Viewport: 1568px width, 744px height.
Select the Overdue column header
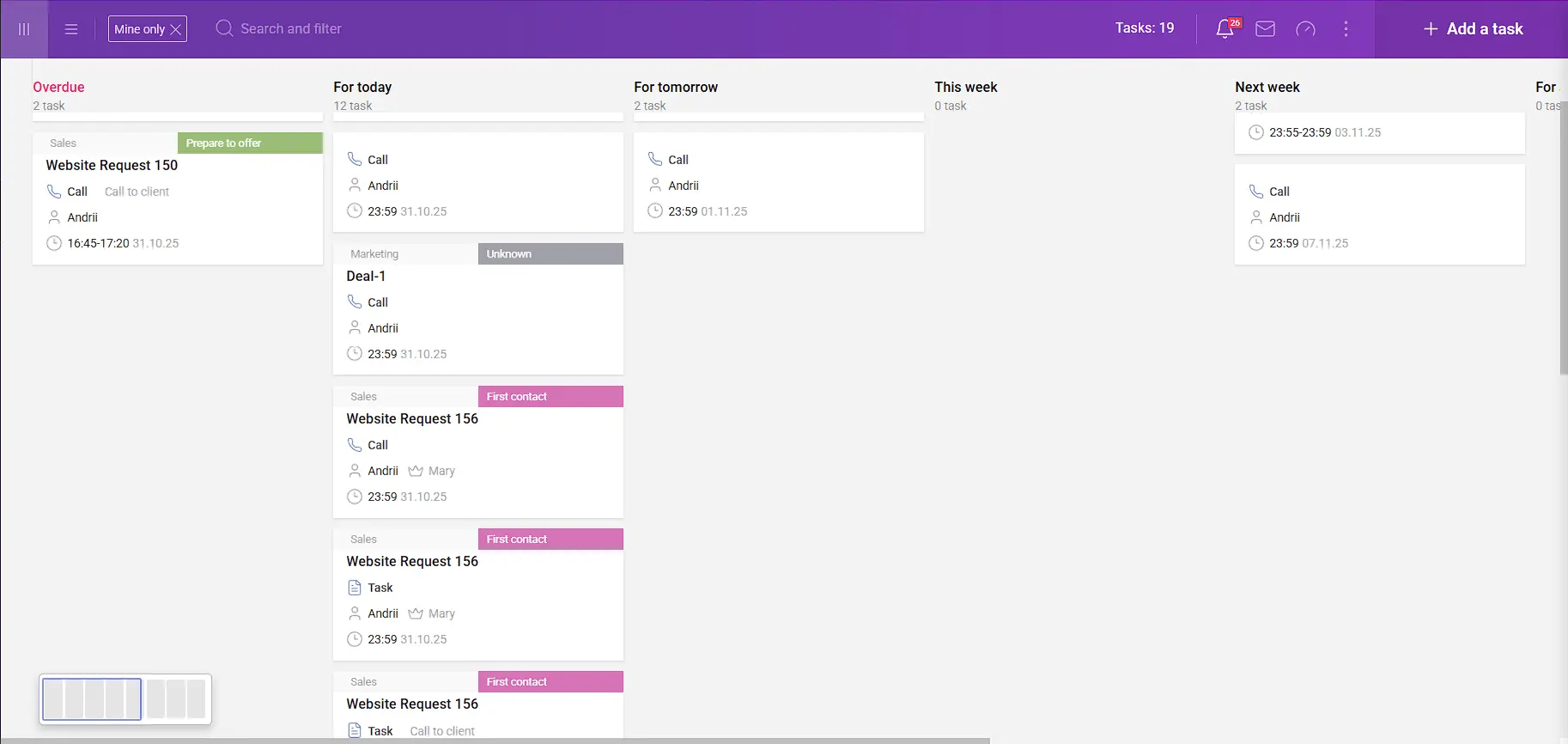pyautogui.click(x=58, y=87)
